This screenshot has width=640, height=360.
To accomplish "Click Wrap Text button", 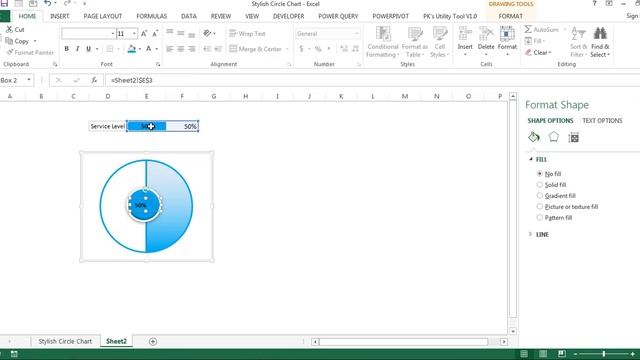I will (247, 33).
